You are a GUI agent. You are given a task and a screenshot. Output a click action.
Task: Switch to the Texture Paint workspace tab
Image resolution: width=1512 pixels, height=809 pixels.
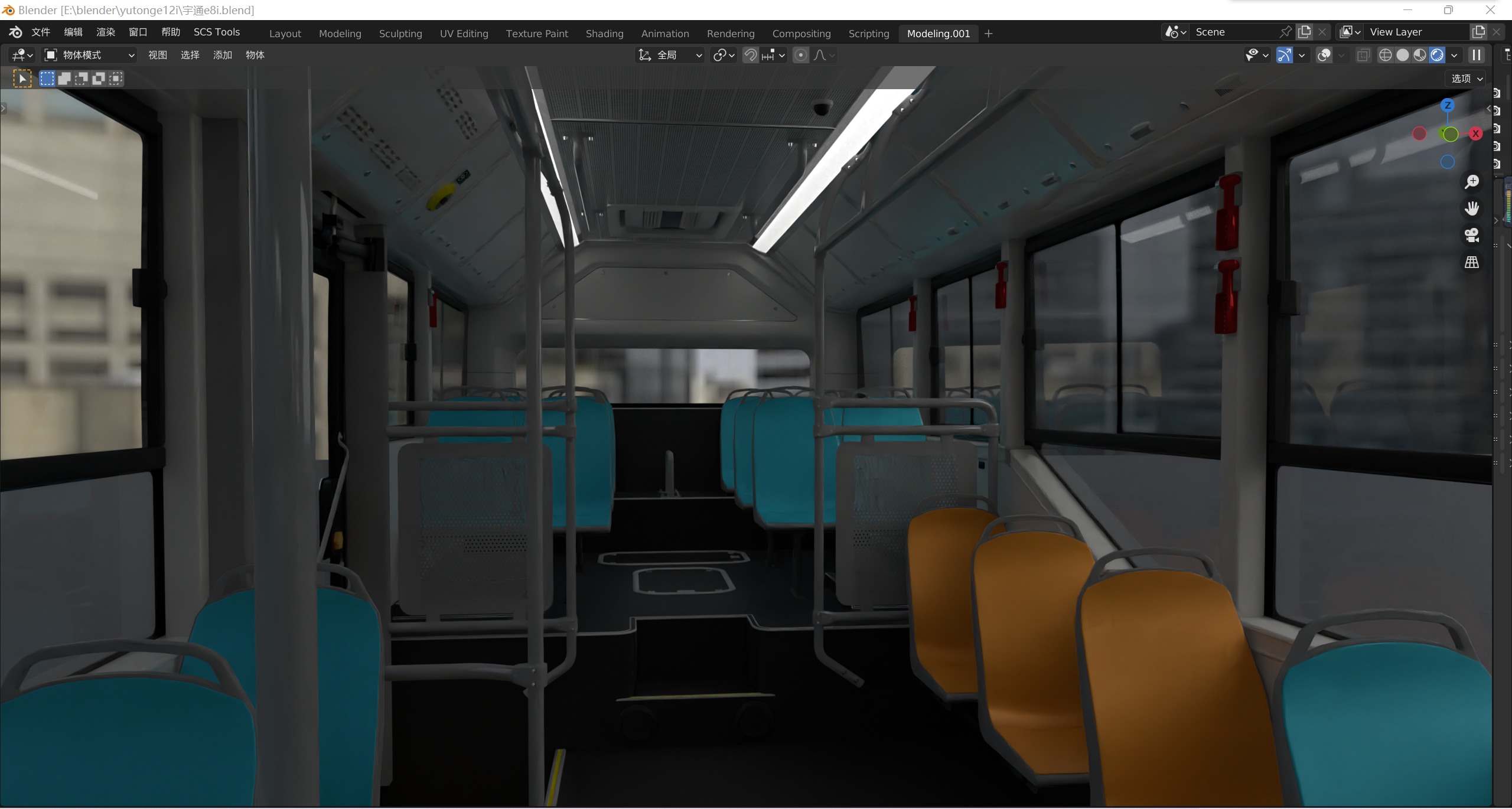pyautogui.click(x=537, y=34)
